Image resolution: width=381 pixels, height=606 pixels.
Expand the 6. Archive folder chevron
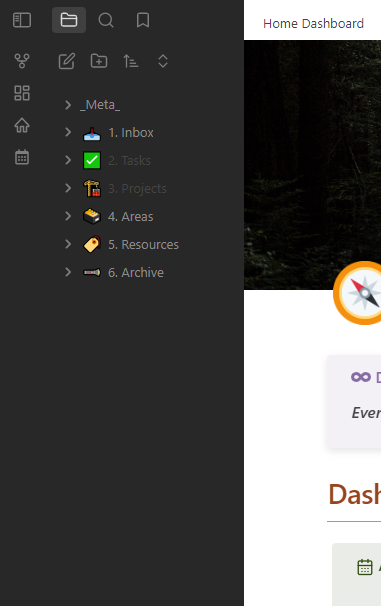[x=68, y=272]
